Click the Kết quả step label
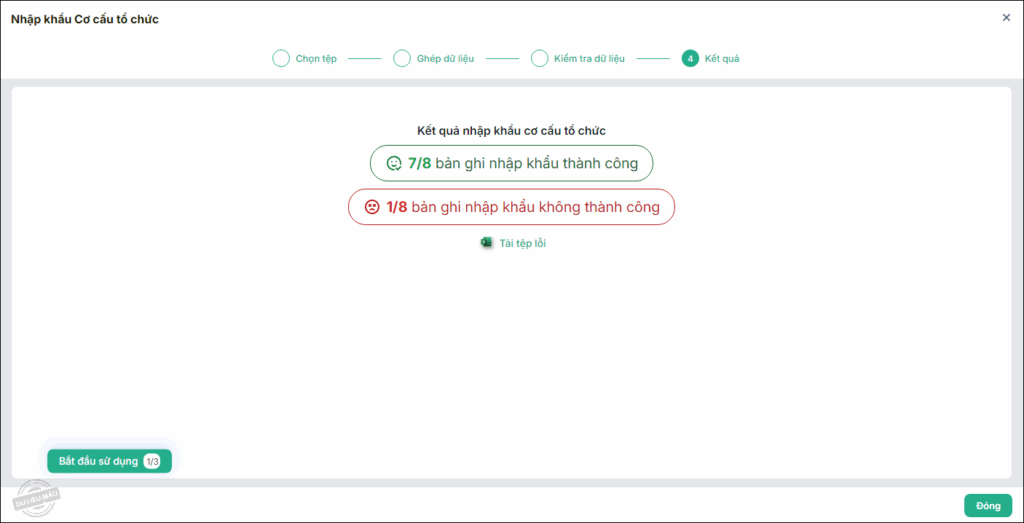 [722, 59]
